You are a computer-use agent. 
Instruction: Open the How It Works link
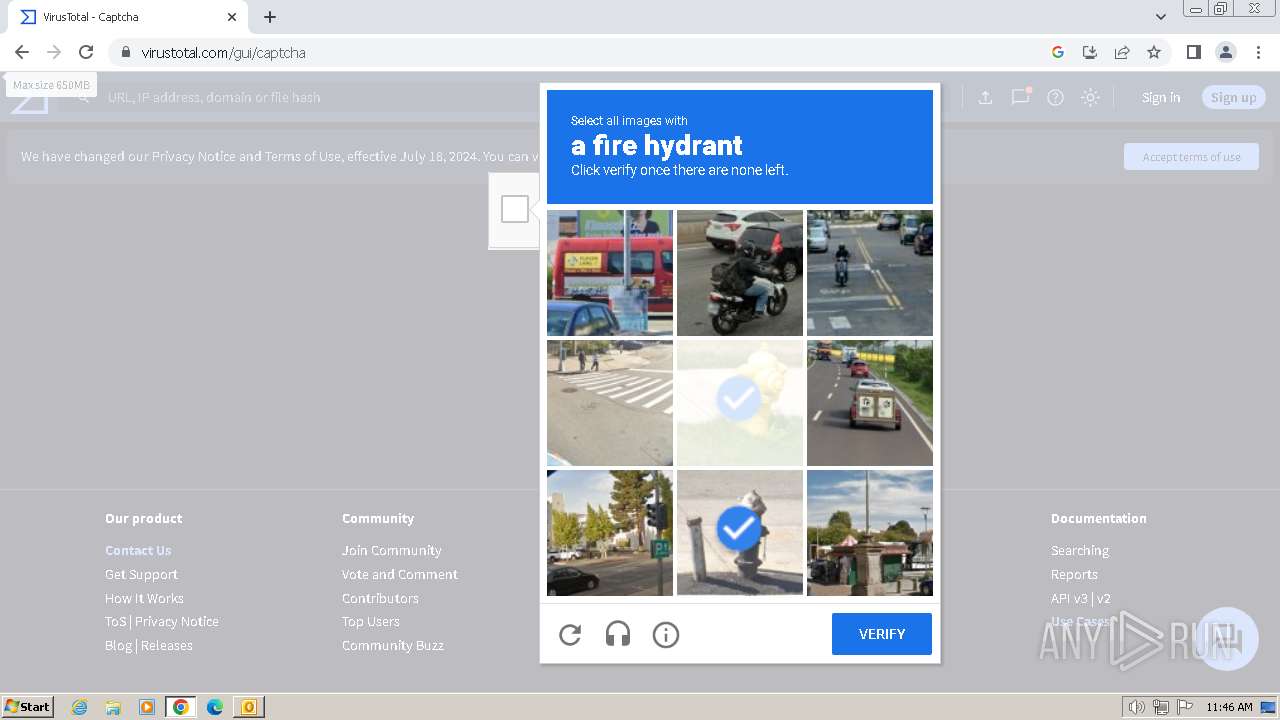click(144, 598)
